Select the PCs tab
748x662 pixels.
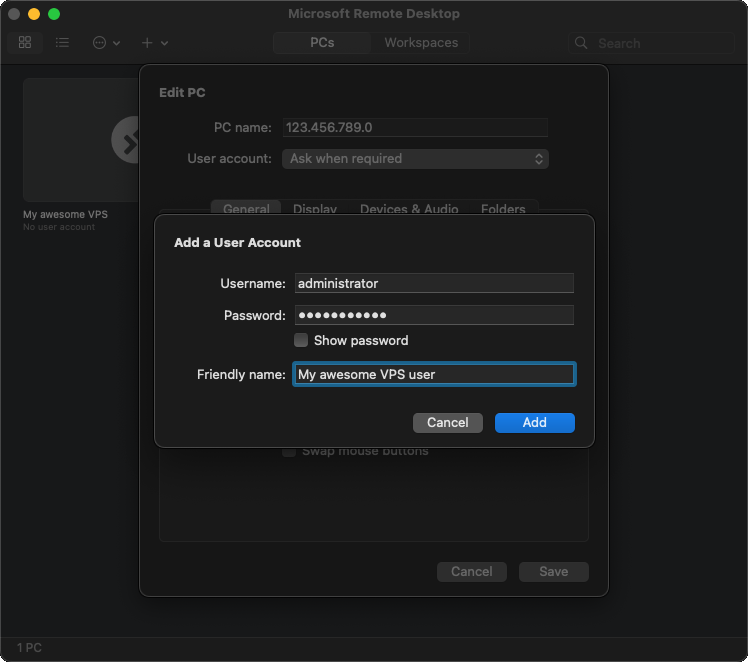[x=322, y=43]
